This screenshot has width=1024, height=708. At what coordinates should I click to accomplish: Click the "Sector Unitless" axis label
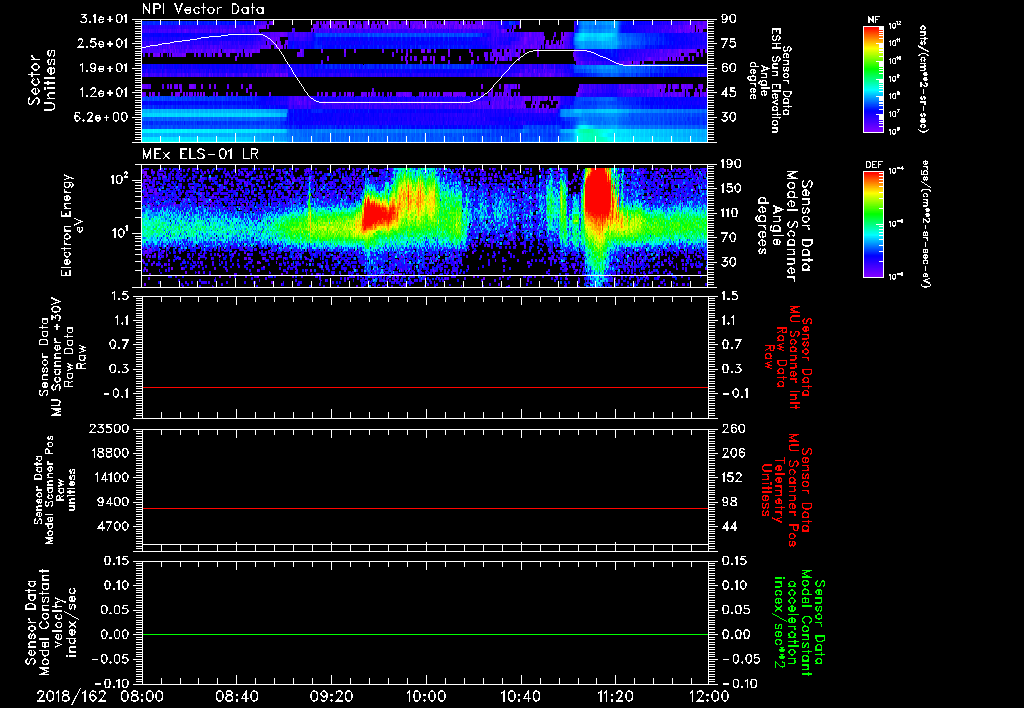(x=42, y=80)
